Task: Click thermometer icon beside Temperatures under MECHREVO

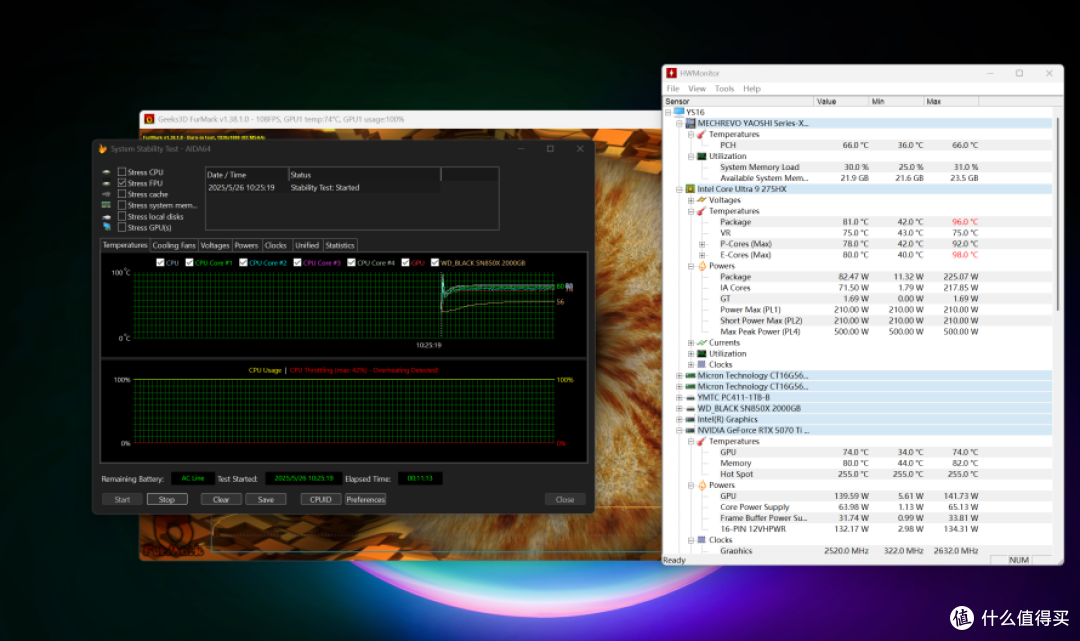Action: coord(702,134)
